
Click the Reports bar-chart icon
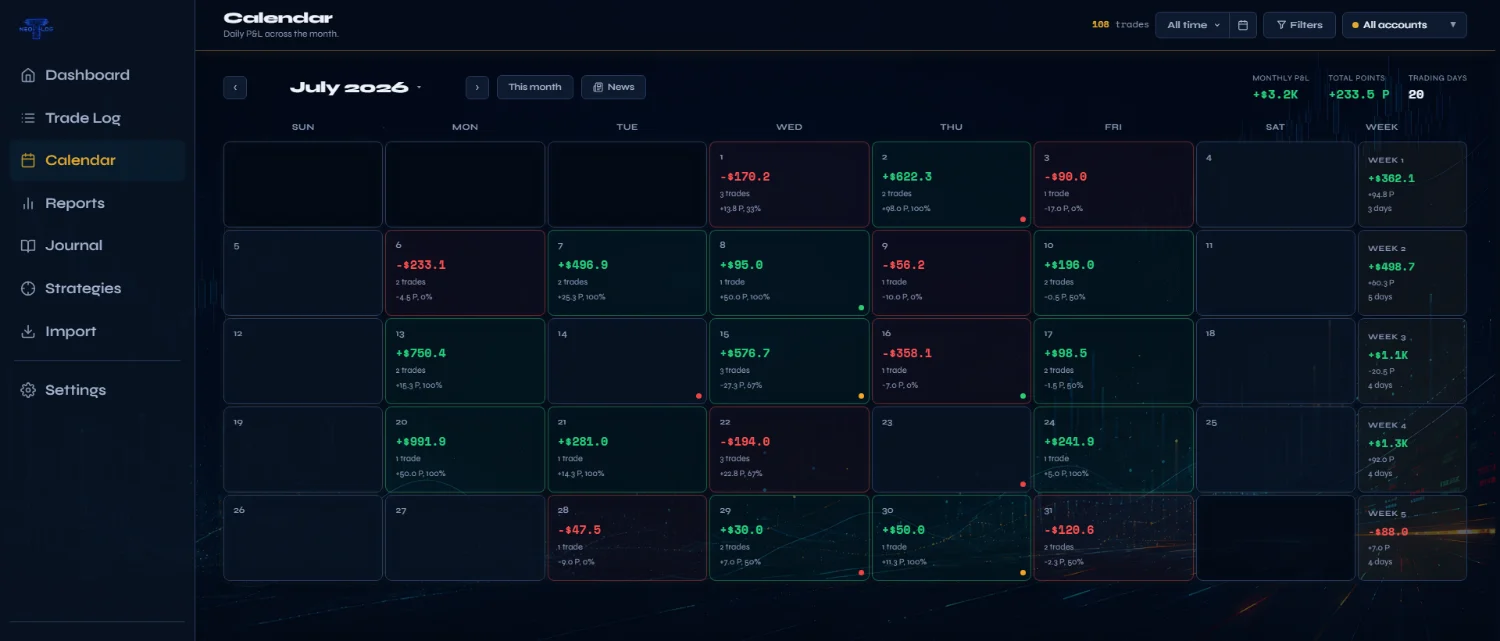28,203
